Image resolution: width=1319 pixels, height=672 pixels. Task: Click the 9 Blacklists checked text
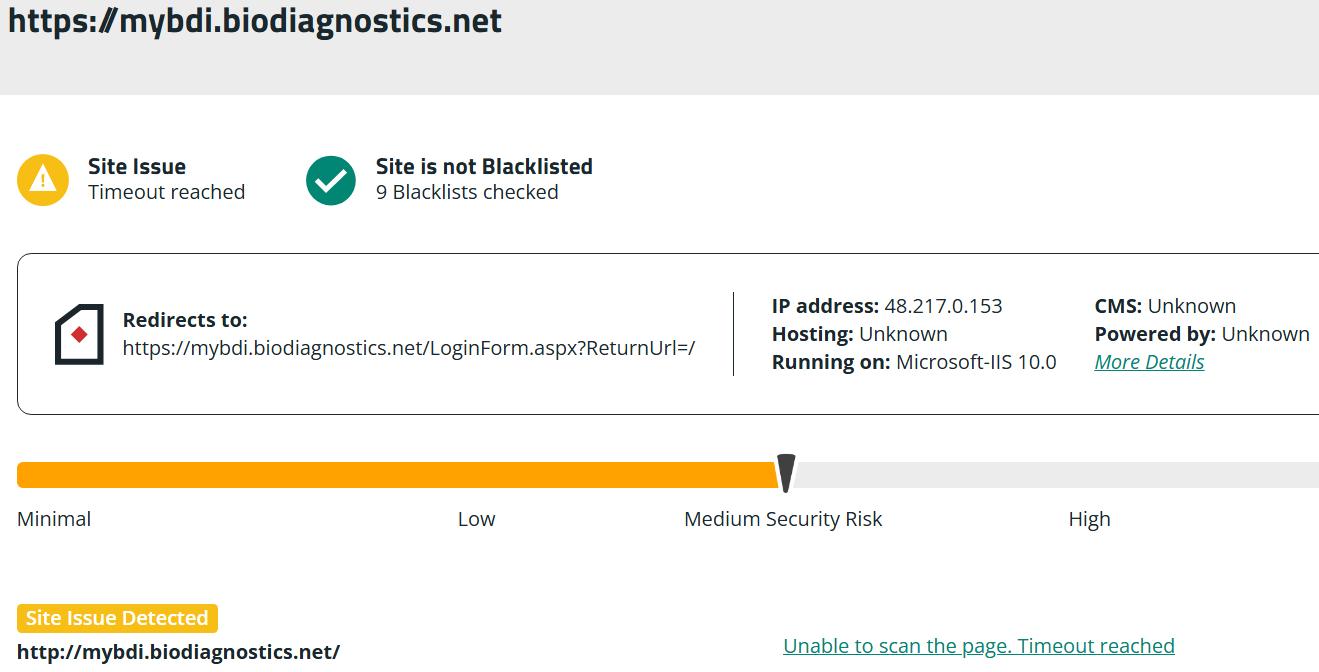coord(467,192)
